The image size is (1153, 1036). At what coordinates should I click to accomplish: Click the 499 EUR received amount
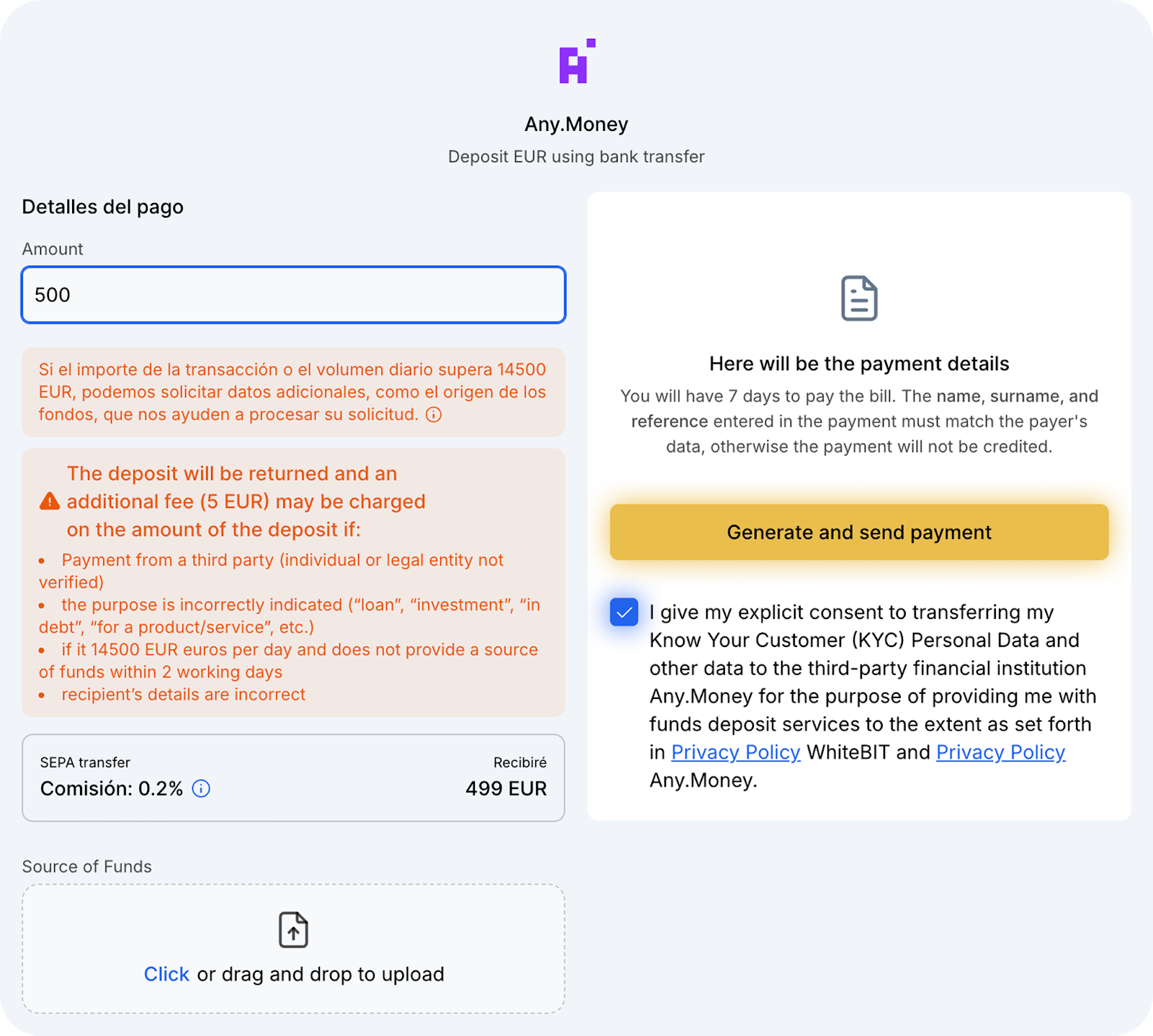click(x=506, y=789)
